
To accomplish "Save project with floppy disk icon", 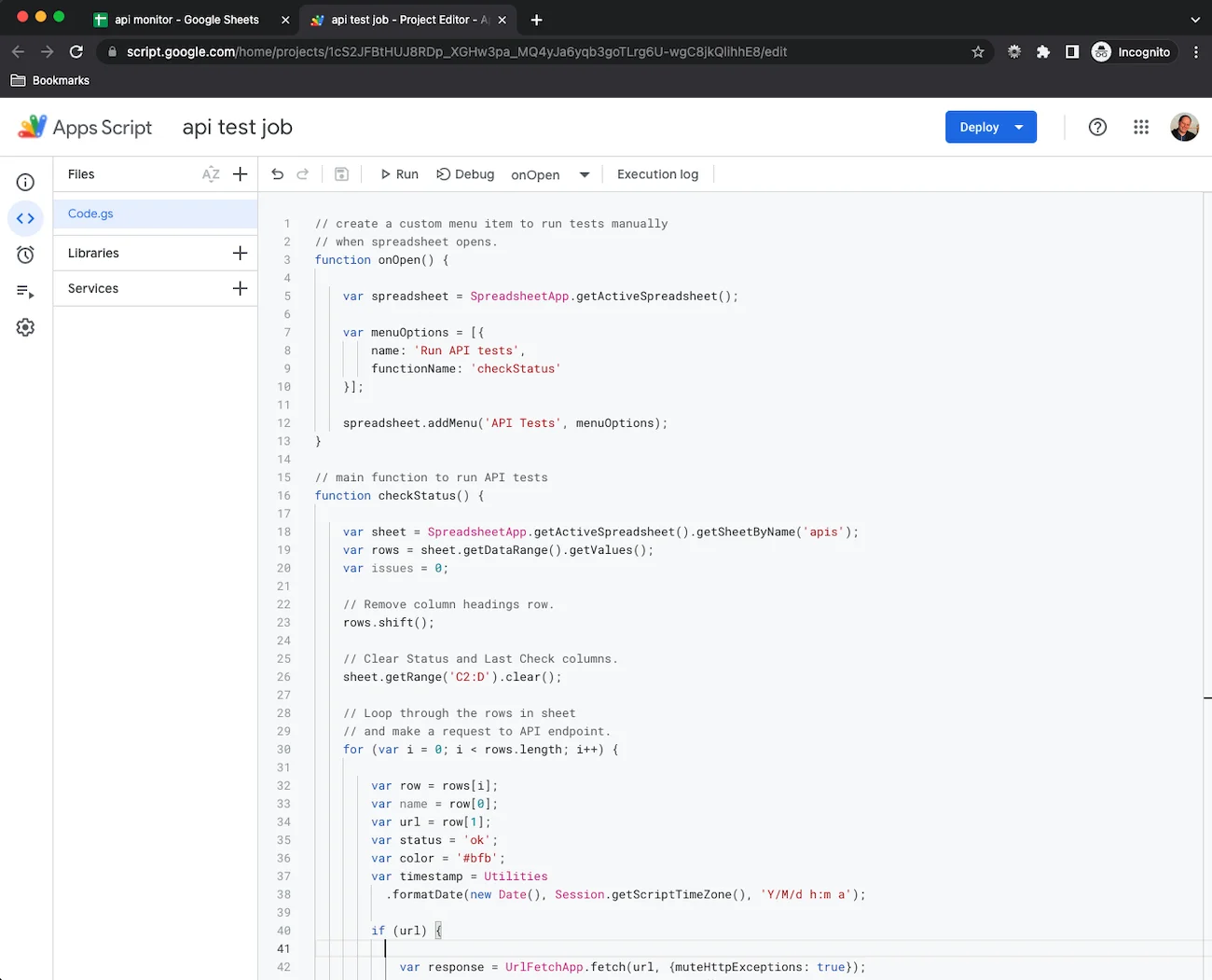I will point(341,174).
